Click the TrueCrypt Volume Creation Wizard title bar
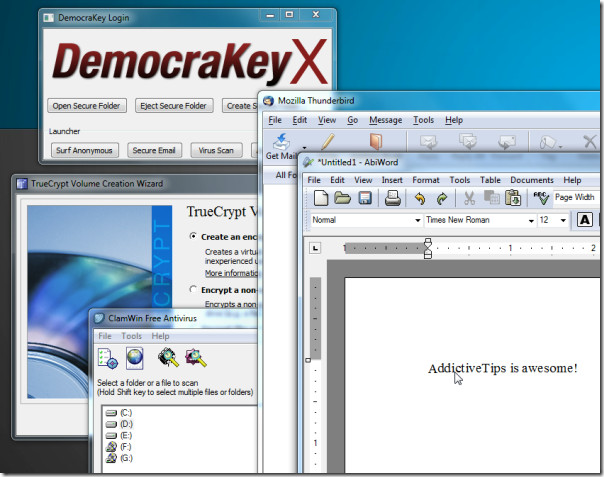The width and height of the screenshot is (604, 477). pyautogui.click(x=137, y=184)
